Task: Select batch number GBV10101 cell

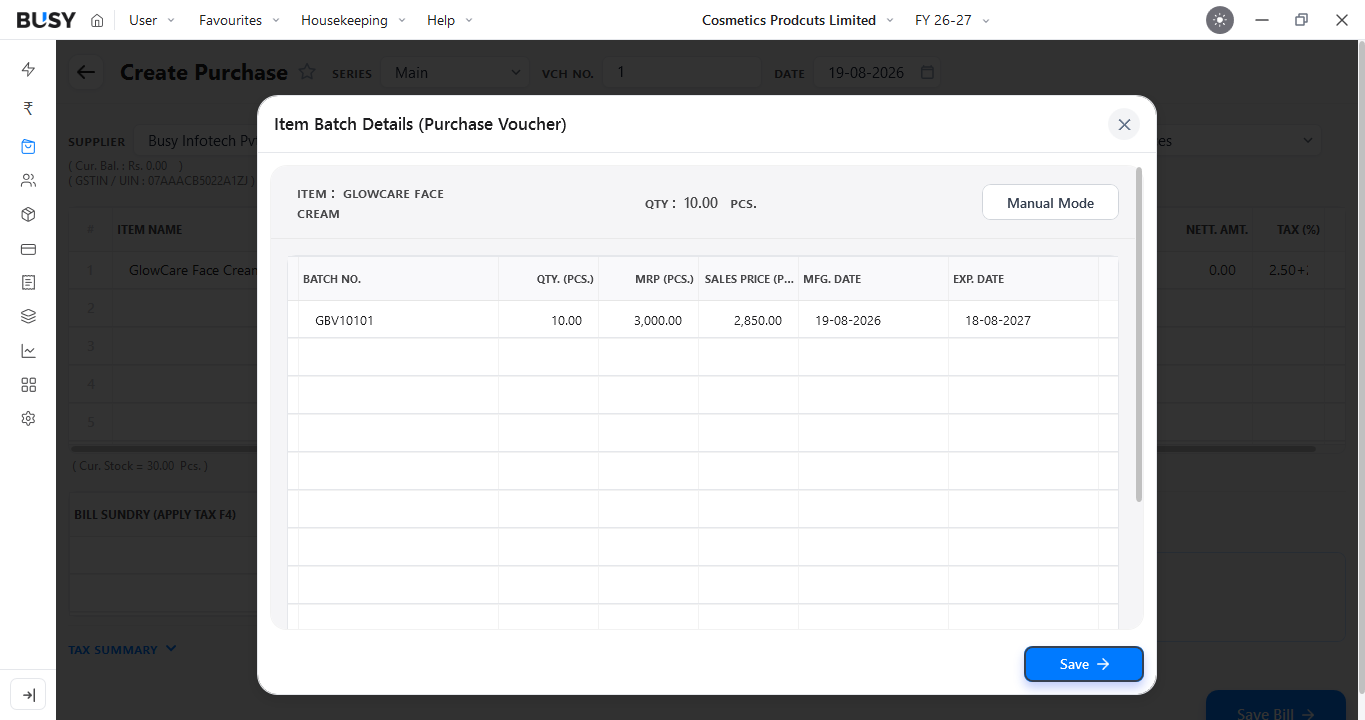Action: coord(398,320)
